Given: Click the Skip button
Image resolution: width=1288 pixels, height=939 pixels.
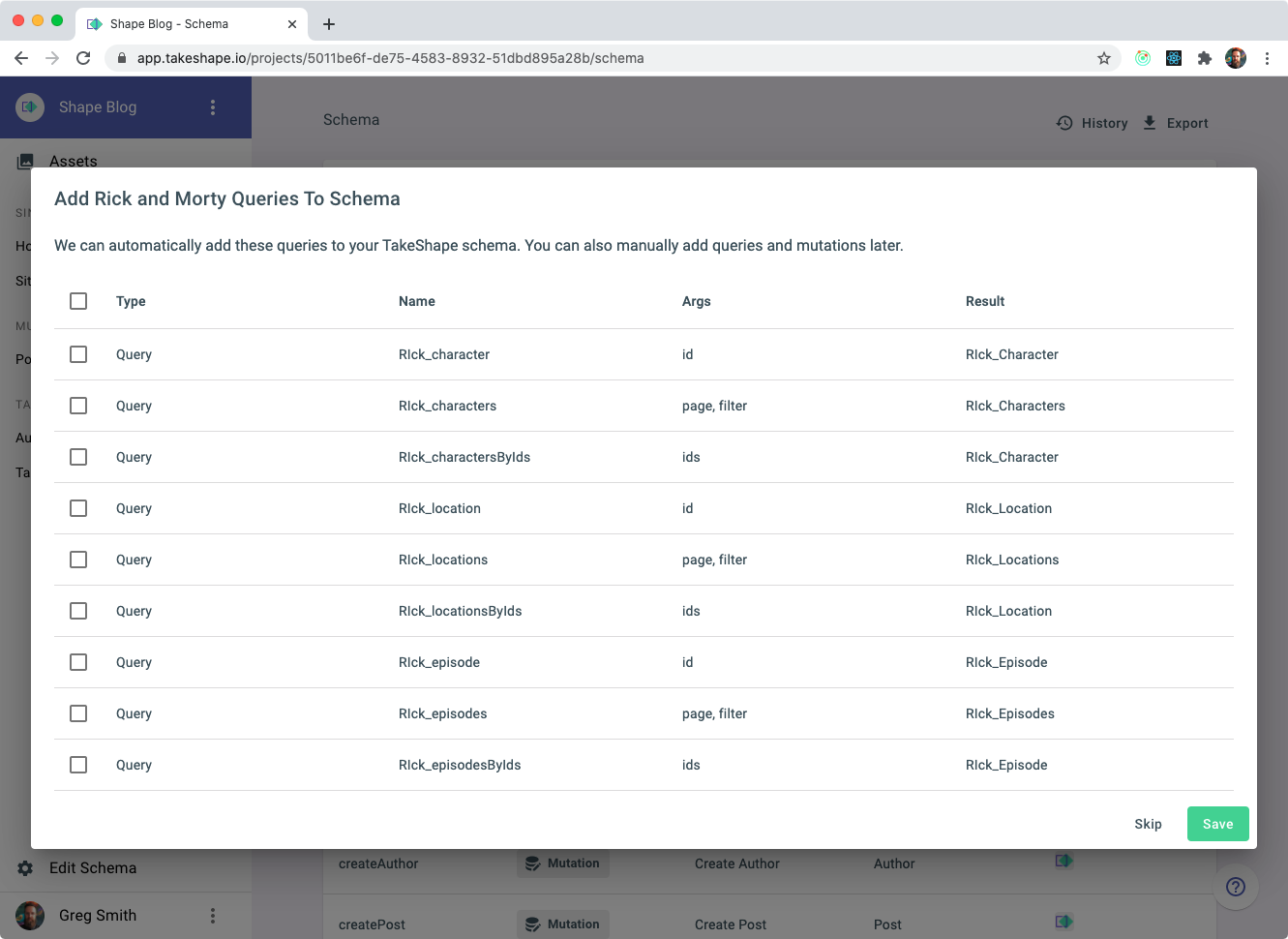Looking at the screenshot, I should [1148, 824].
